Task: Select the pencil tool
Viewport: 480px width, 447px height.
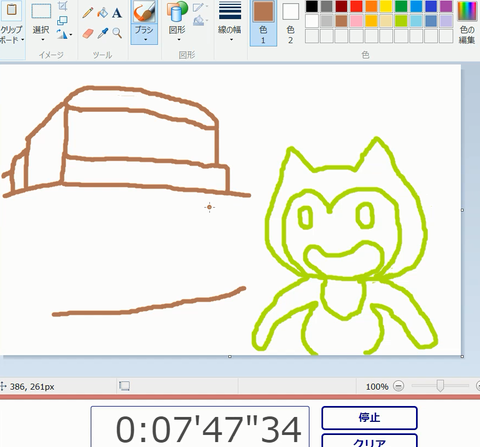Action: (x=88, y=13)
